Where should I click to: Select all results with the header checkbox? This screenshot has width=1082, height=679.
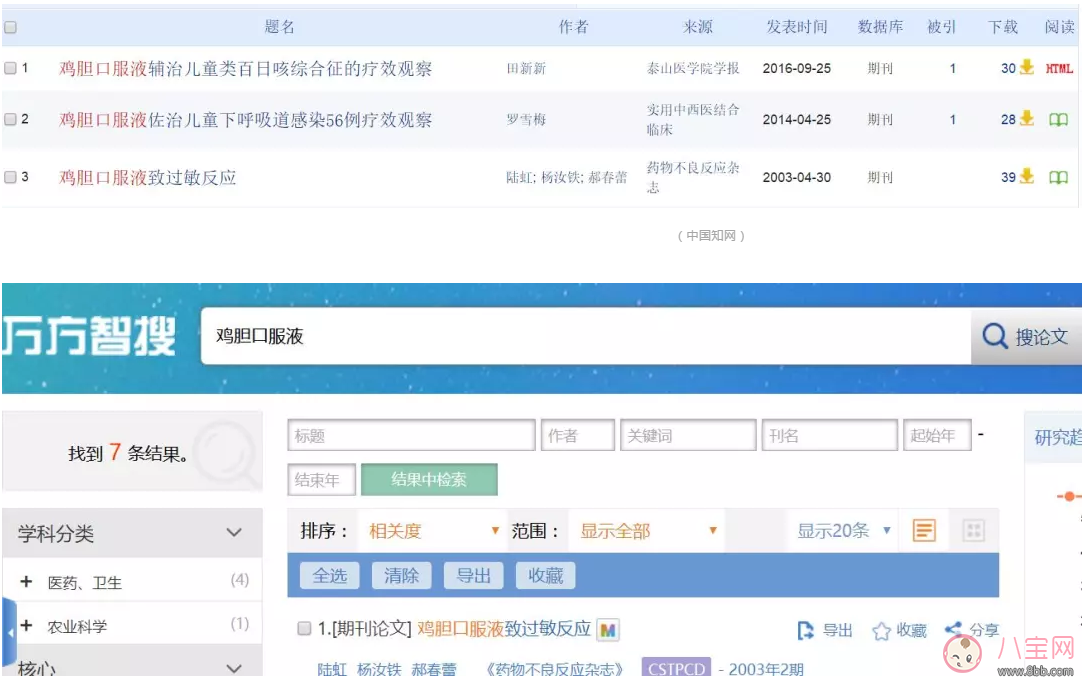(x=12, y=29)
